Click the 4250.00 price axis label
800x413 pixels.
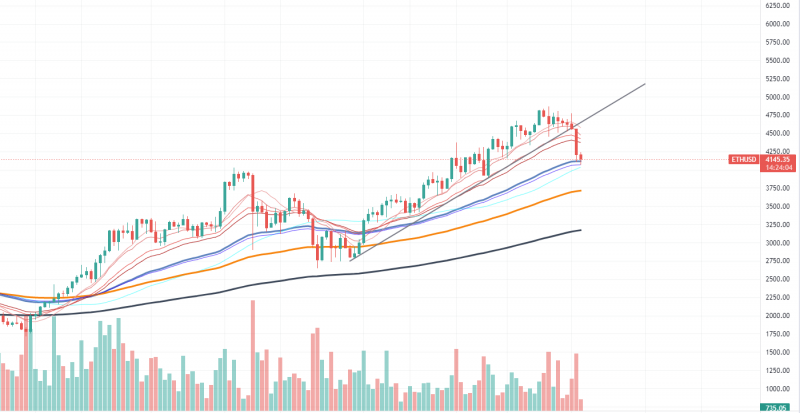(x=777, y=152)
